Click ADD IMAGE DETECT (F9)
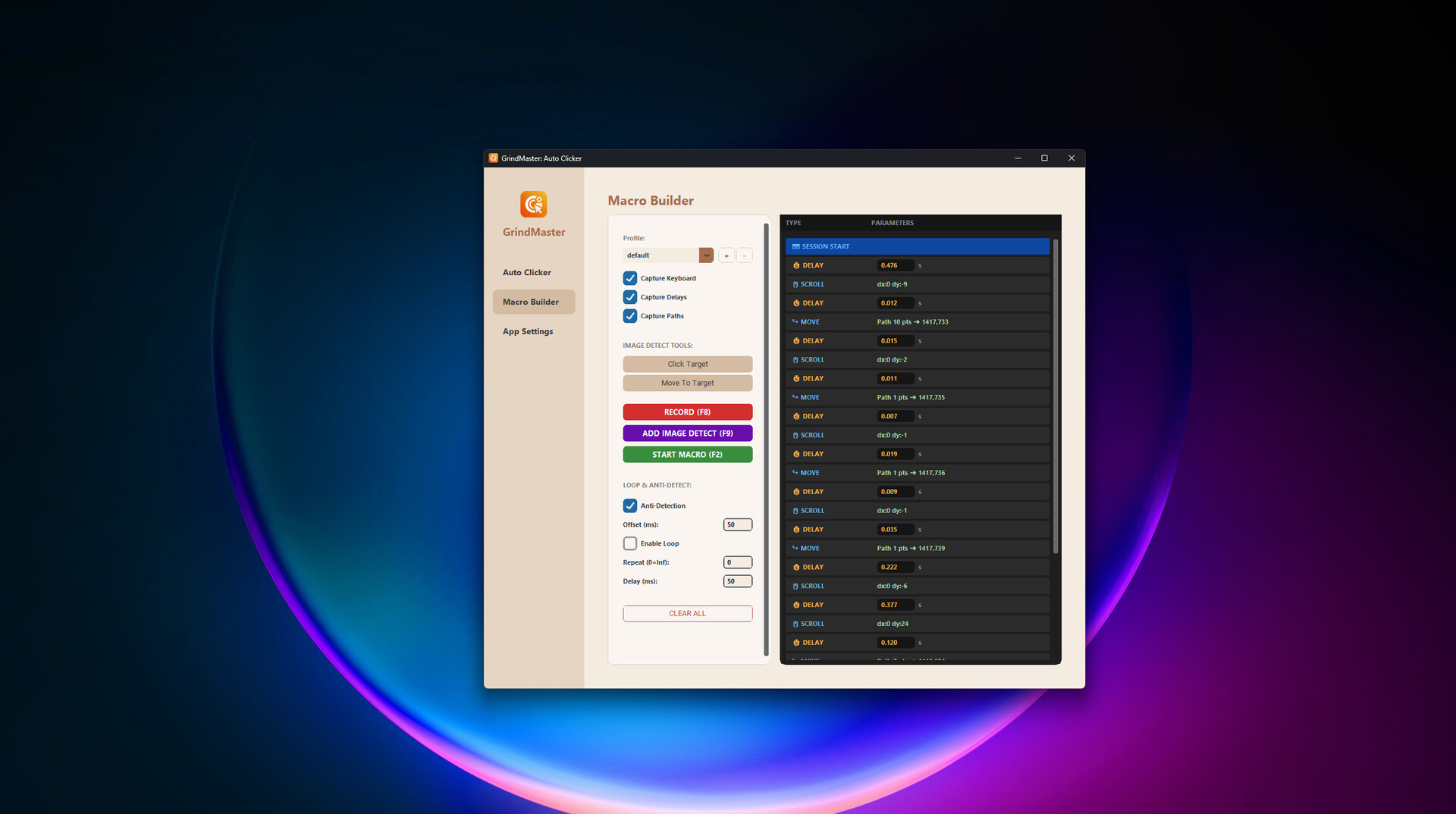The height and width of the screenshot is (814, 1456). pyautogui.click(x=688, y=434)
